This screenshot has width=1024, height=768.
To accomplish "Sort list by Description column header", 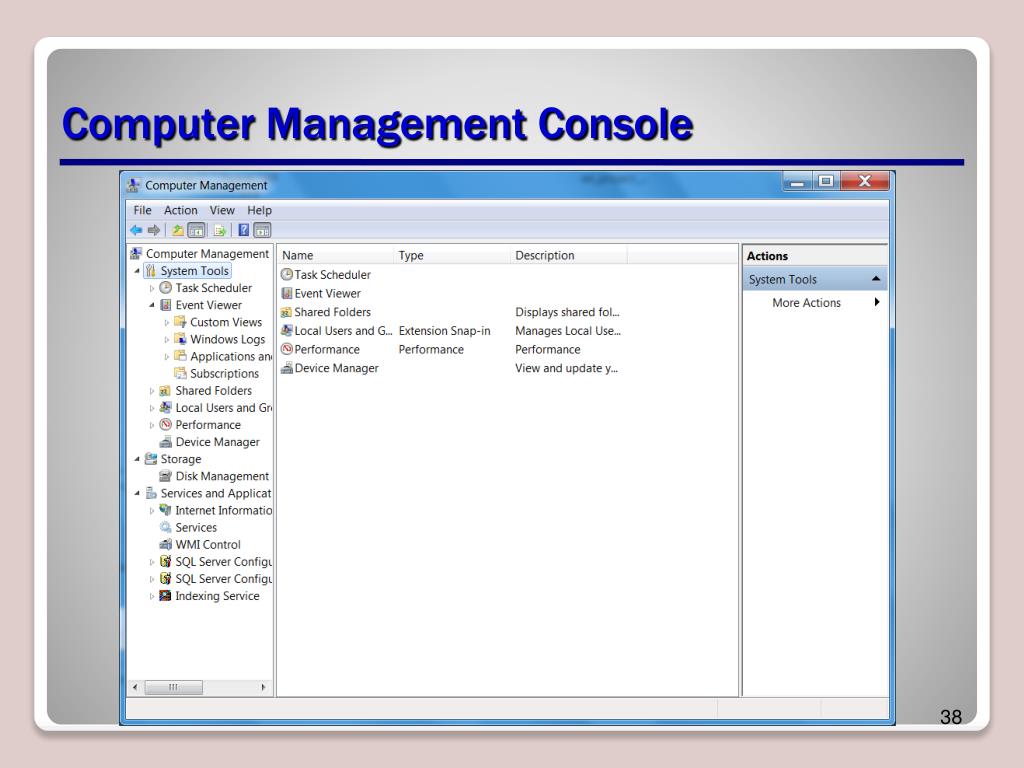I will 568,255.
